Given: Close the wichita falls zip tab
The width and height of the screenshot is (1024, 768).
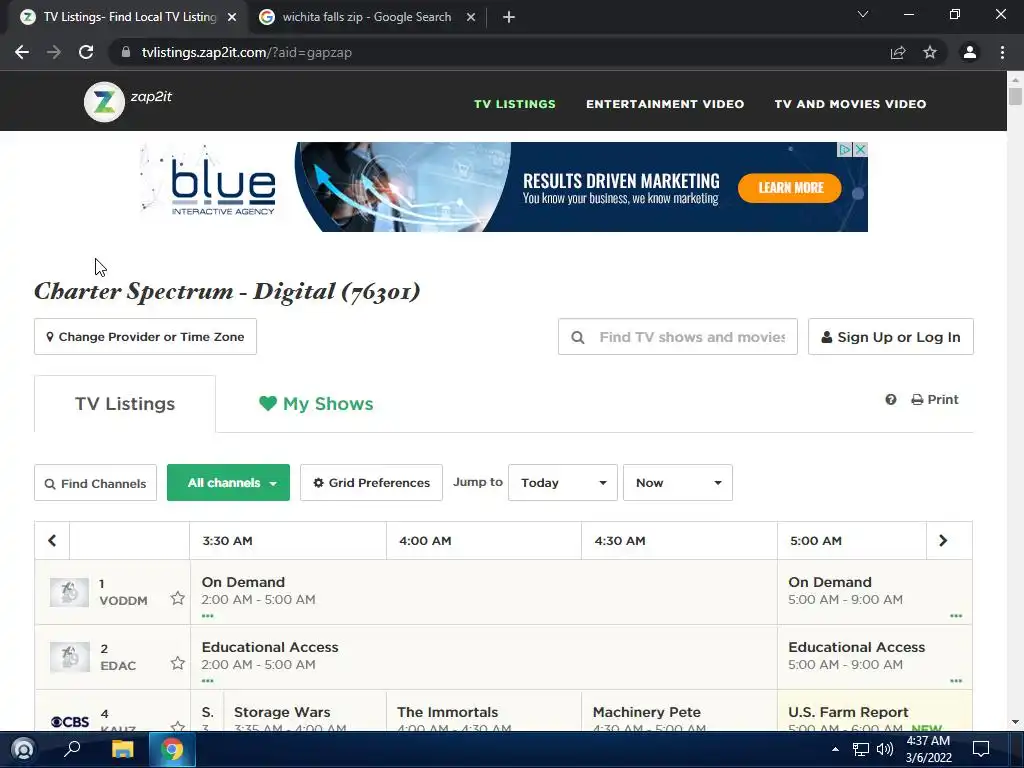Looking at the screenshot, I should click(x=471, y=17).
